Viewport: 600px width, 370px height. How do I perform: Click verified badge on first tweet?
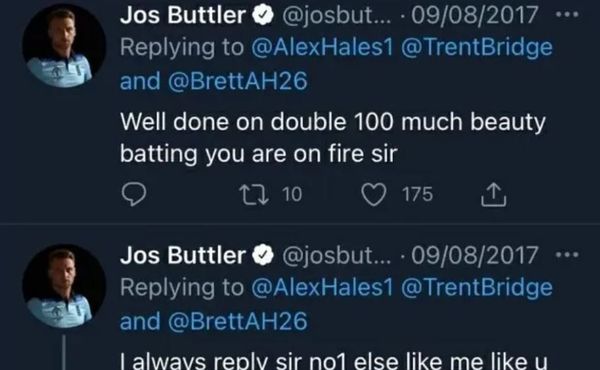[262, 16]
